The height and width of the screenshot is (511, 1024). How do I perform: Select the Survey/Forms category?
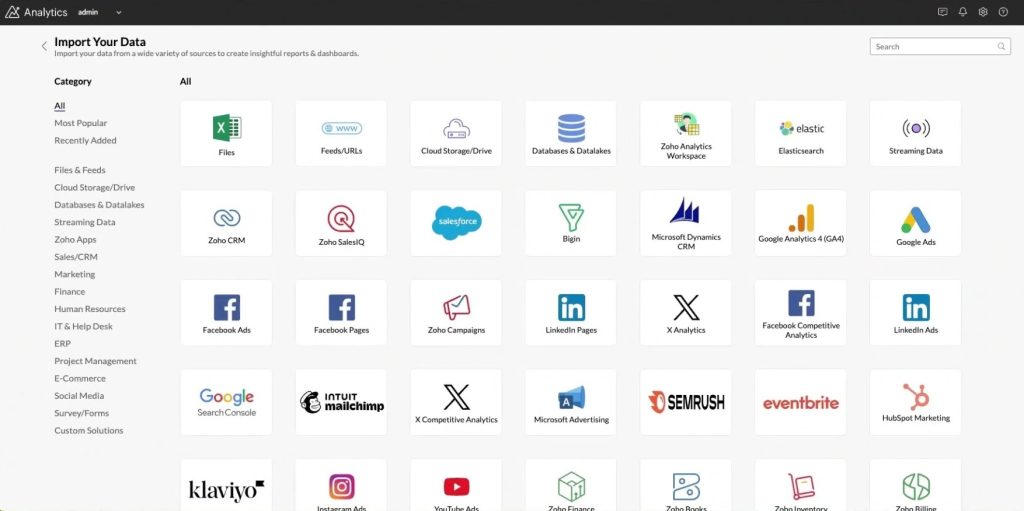pos(82,413)
